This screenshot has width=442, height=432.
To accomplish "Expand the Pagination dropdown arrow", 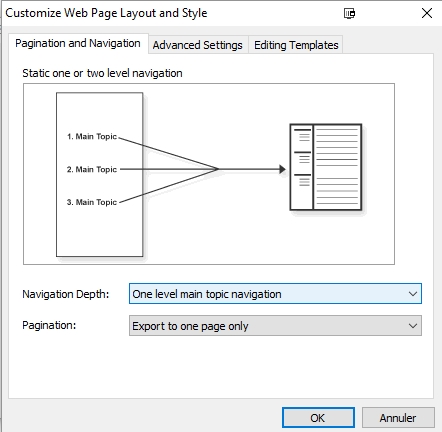I will (413, 326).
